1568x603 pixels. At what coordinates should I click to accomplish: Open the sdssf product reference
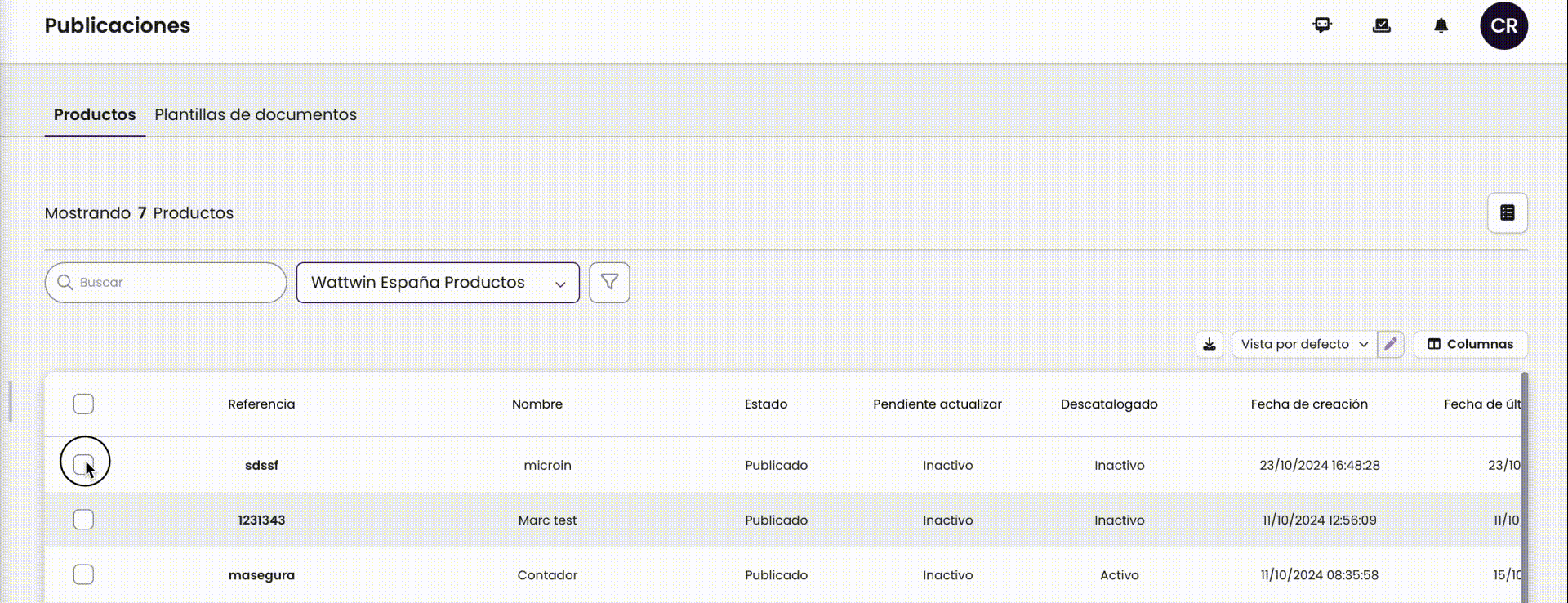tap(261, 465)
